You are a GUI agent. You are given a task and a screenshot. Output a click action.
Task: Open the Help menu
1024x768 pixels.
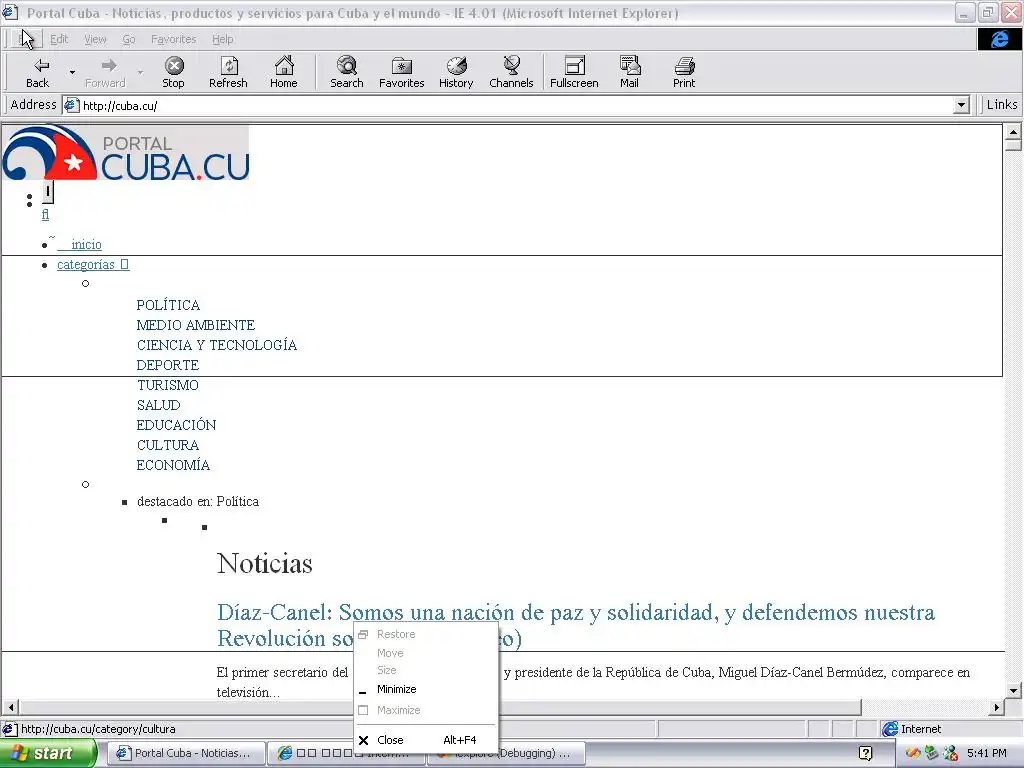pos(222,39)
